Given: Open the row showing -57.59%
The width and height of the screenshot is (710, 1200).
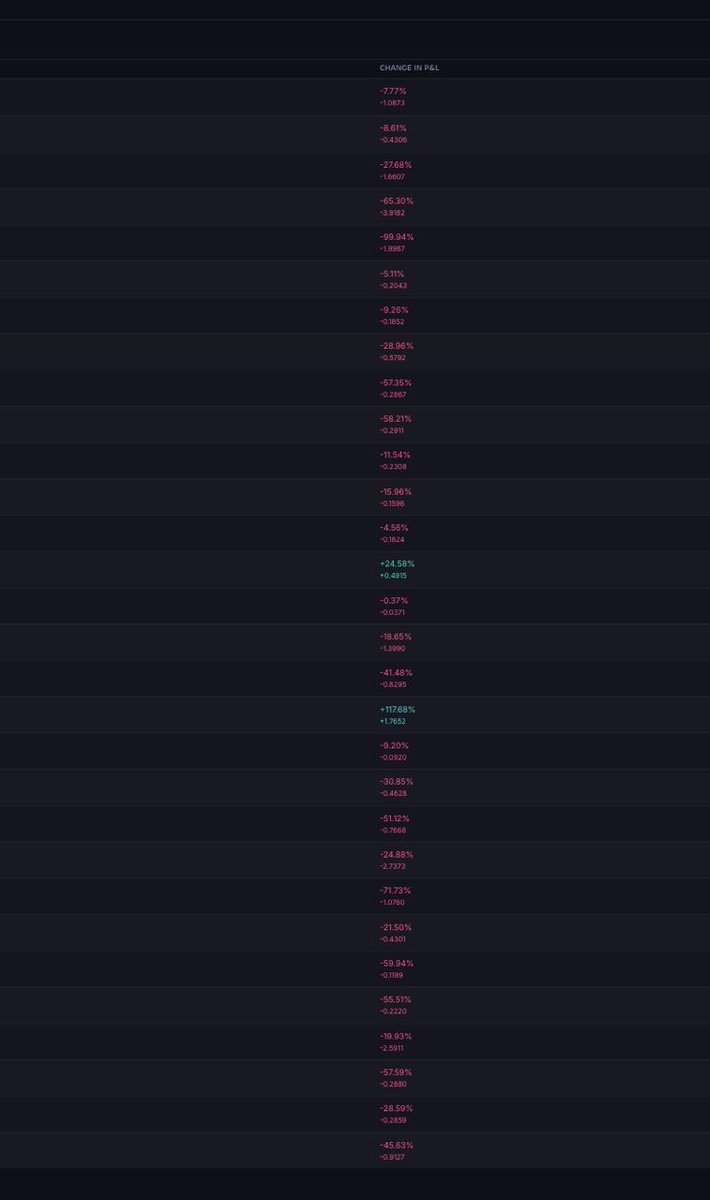Looking at the screenshot, I should tap(355, 1078).
